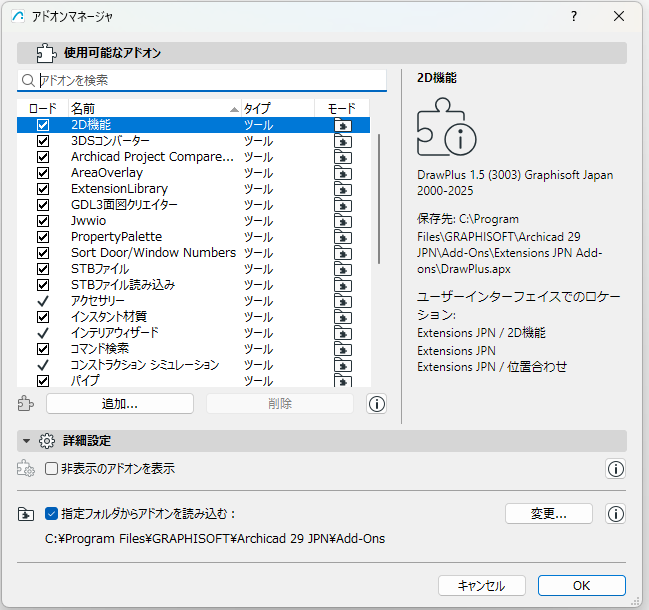Click the mode icon in コマンド検索 row
Image resolution: width=649 pixels, height=610 pixels.
pos(343,349)
